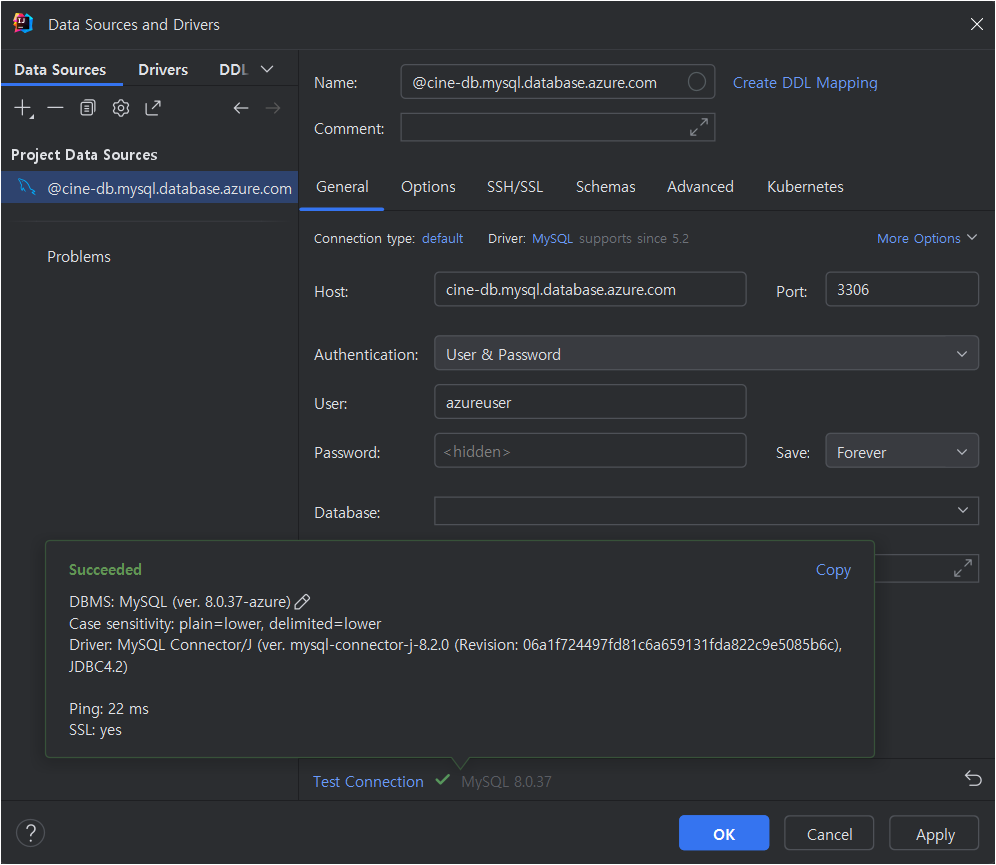Open the Authentication dropdown

pyautogui.click(x=706, y=353)
